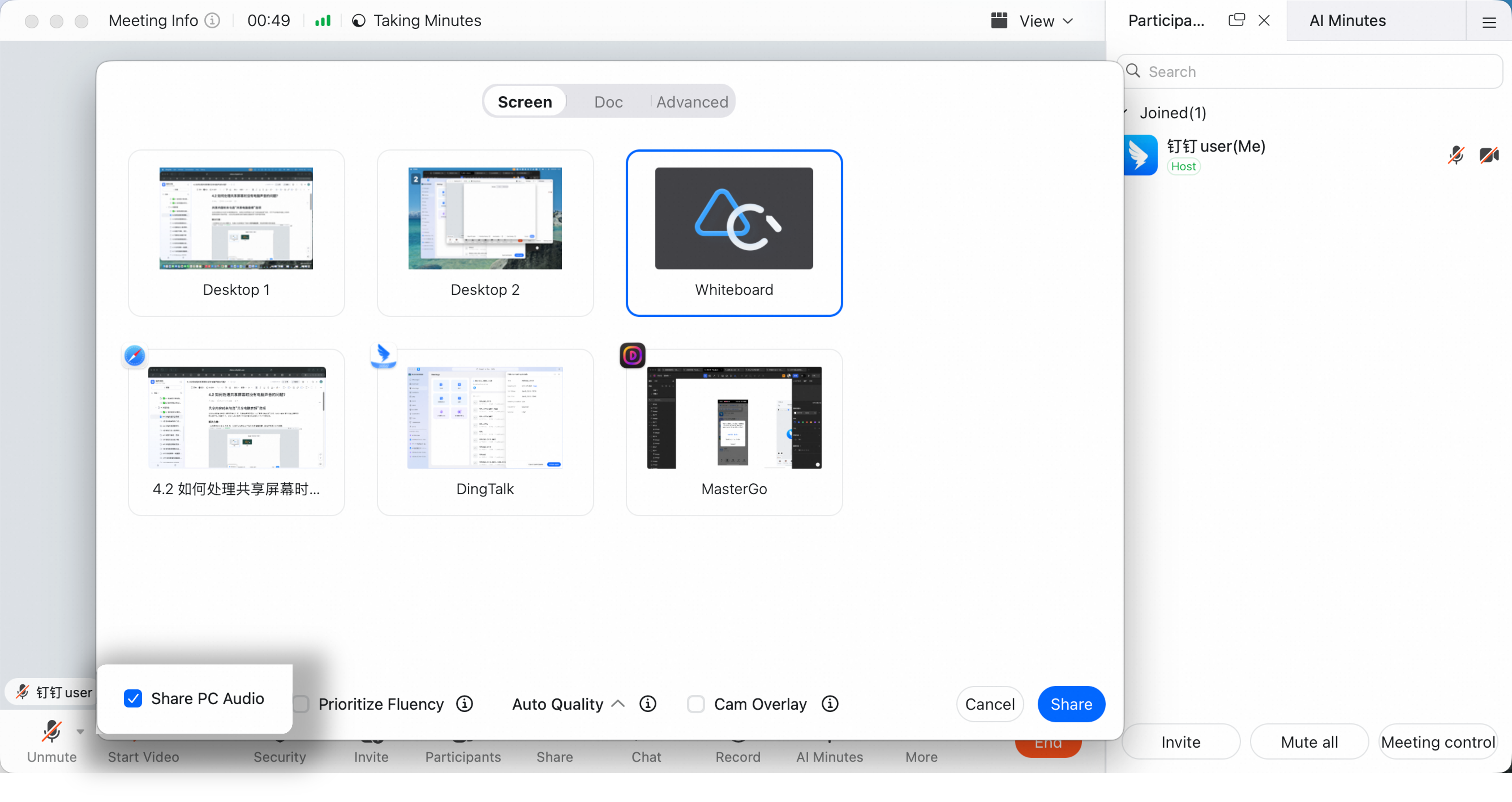Pop out the Participants panel
Viewport: 1512px width, 802px height.
point(1236,21)
